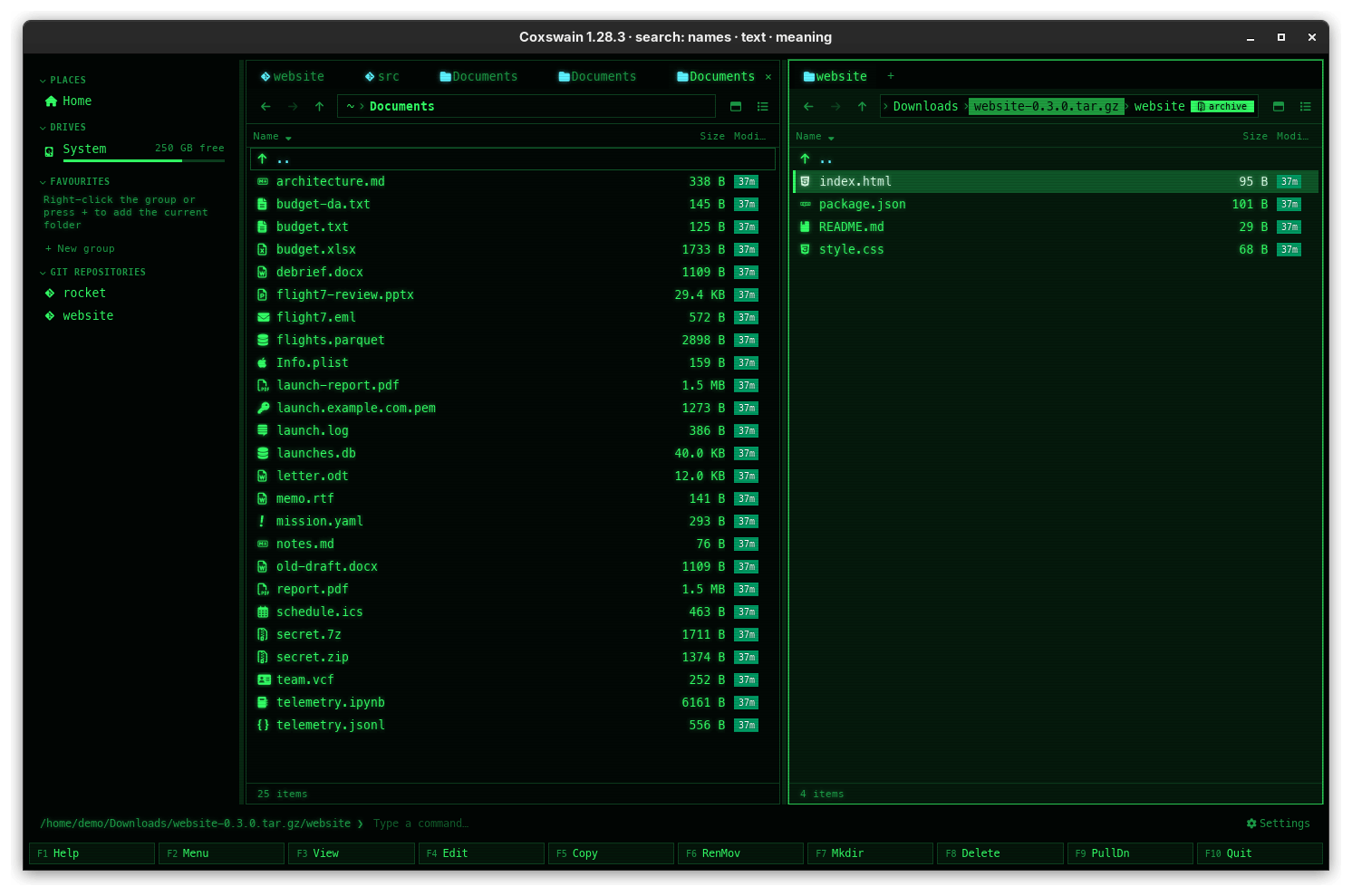Viewport: 1352px width, 896px height.
Task: Collapse the DRIVES section
Action: point(63,128)
